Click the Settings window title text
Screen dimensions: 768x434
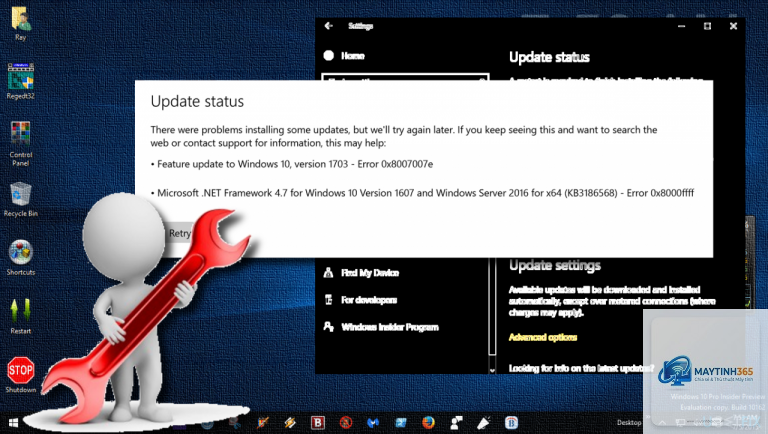coord(360,26)
